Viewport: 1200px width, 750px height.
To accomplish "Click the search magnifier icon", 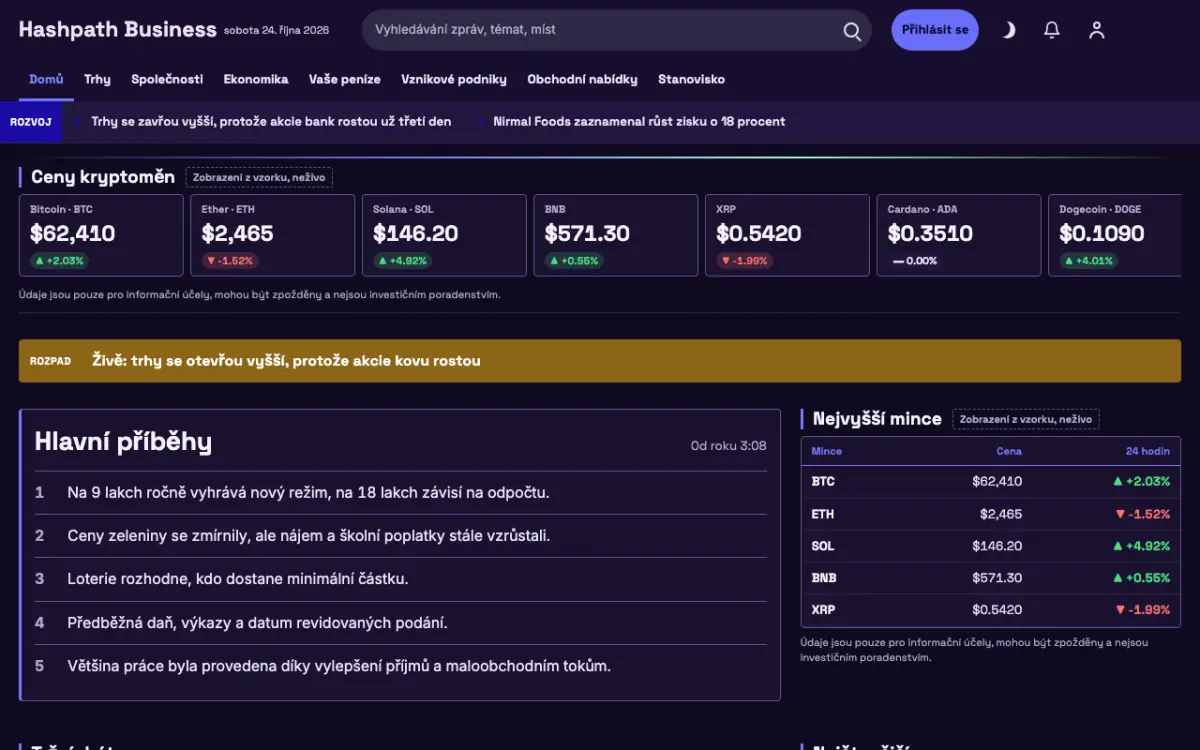I will point(852,31).
